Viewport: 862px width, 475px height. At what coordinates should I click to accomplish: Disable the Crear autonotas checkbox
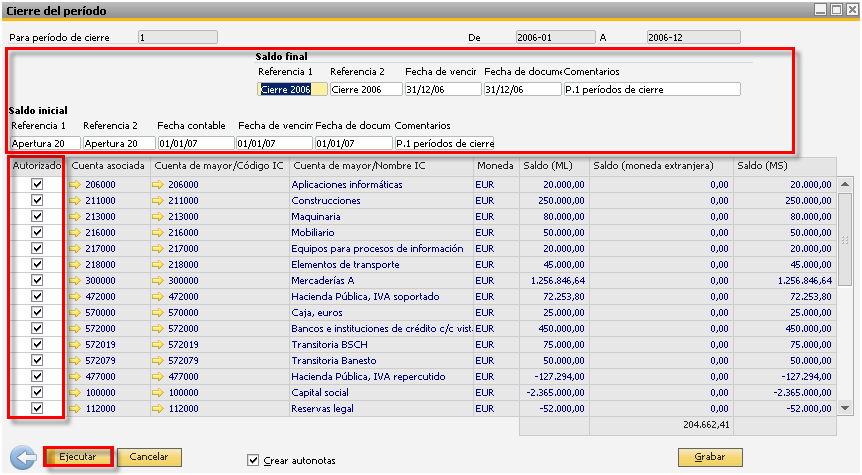253,460
